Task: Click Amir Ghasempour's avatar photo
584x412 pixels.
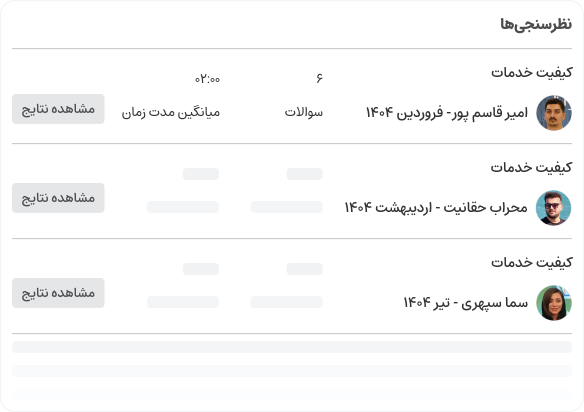Action: 554,112
